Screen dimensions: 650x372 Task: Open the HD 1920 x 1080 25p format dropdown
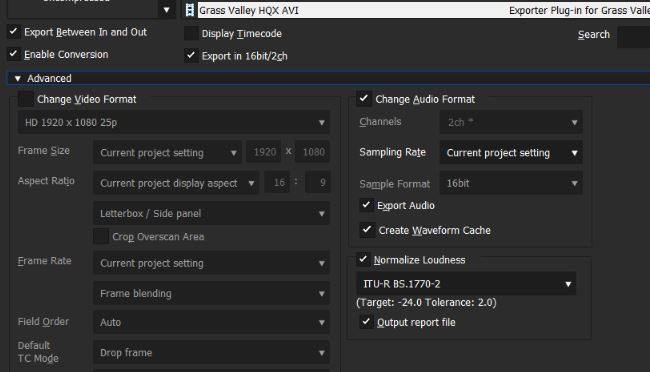174,122
